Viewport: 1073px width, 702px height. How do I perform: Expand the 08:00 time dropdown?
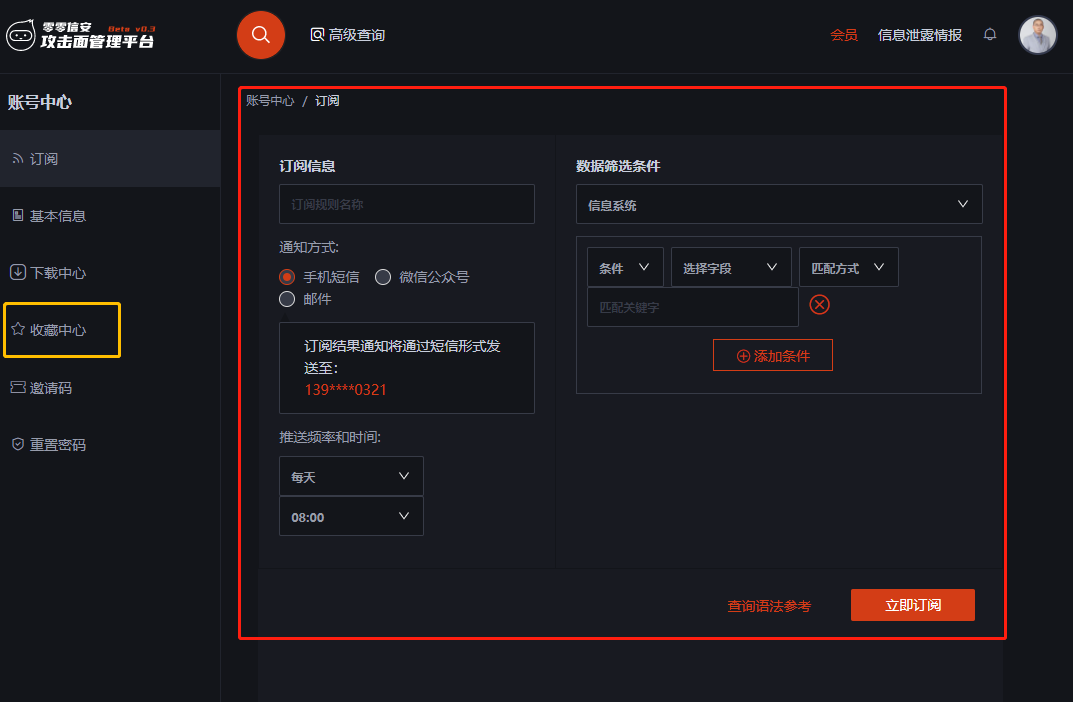point(351,517)
